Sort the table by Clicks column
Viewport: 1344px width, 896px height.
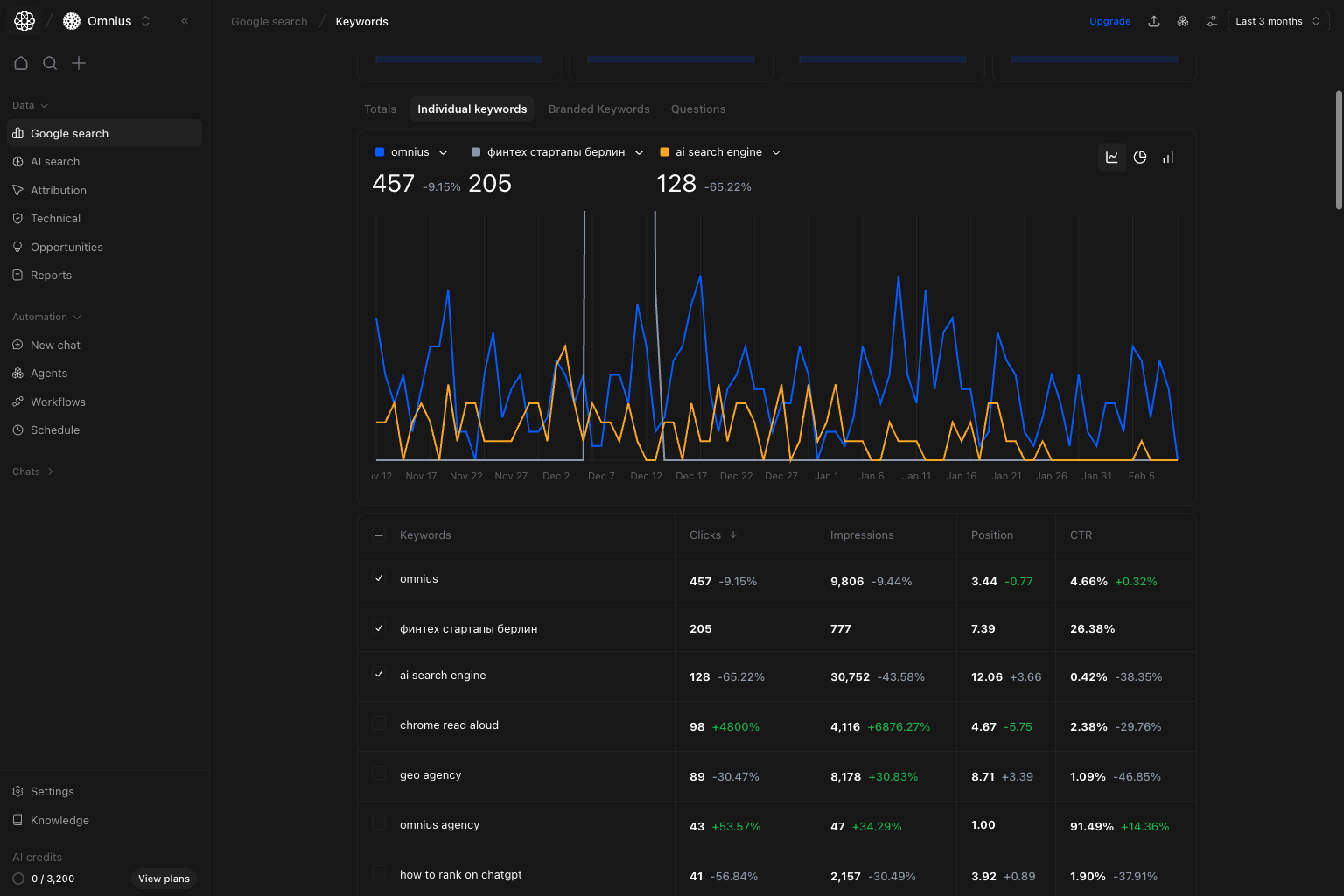(x=712, y=535)
